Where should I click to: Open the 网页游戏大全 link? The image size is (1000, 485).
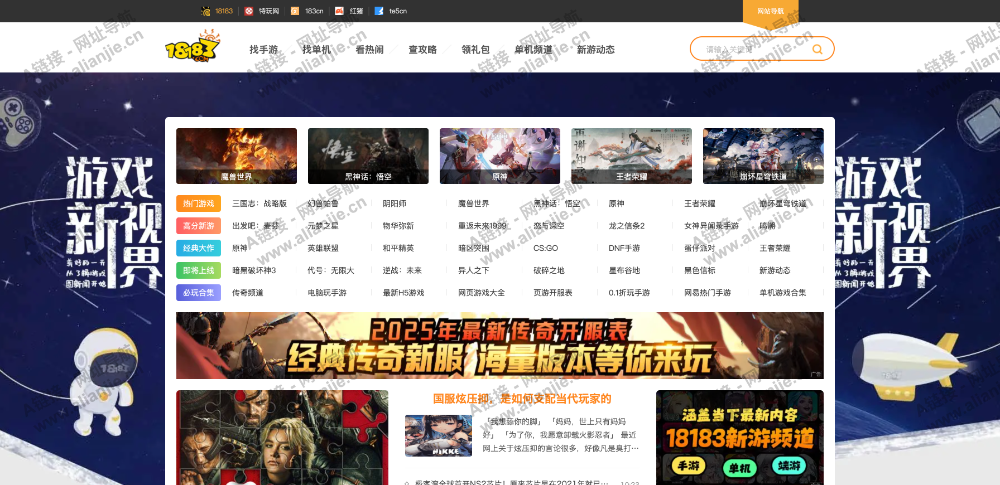(x=481, y=293)
